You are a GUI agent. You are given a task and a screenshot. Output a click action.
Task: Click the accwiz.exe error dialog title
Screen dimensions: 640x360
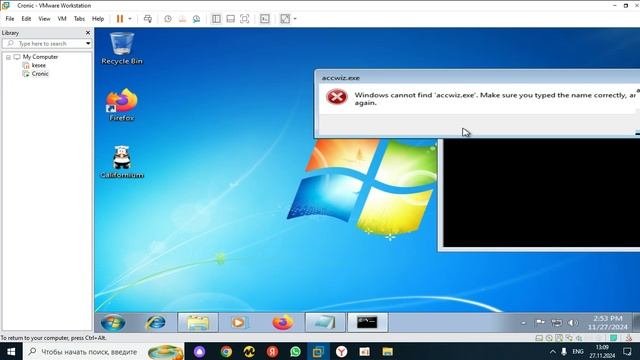click(x=340, y=78)
